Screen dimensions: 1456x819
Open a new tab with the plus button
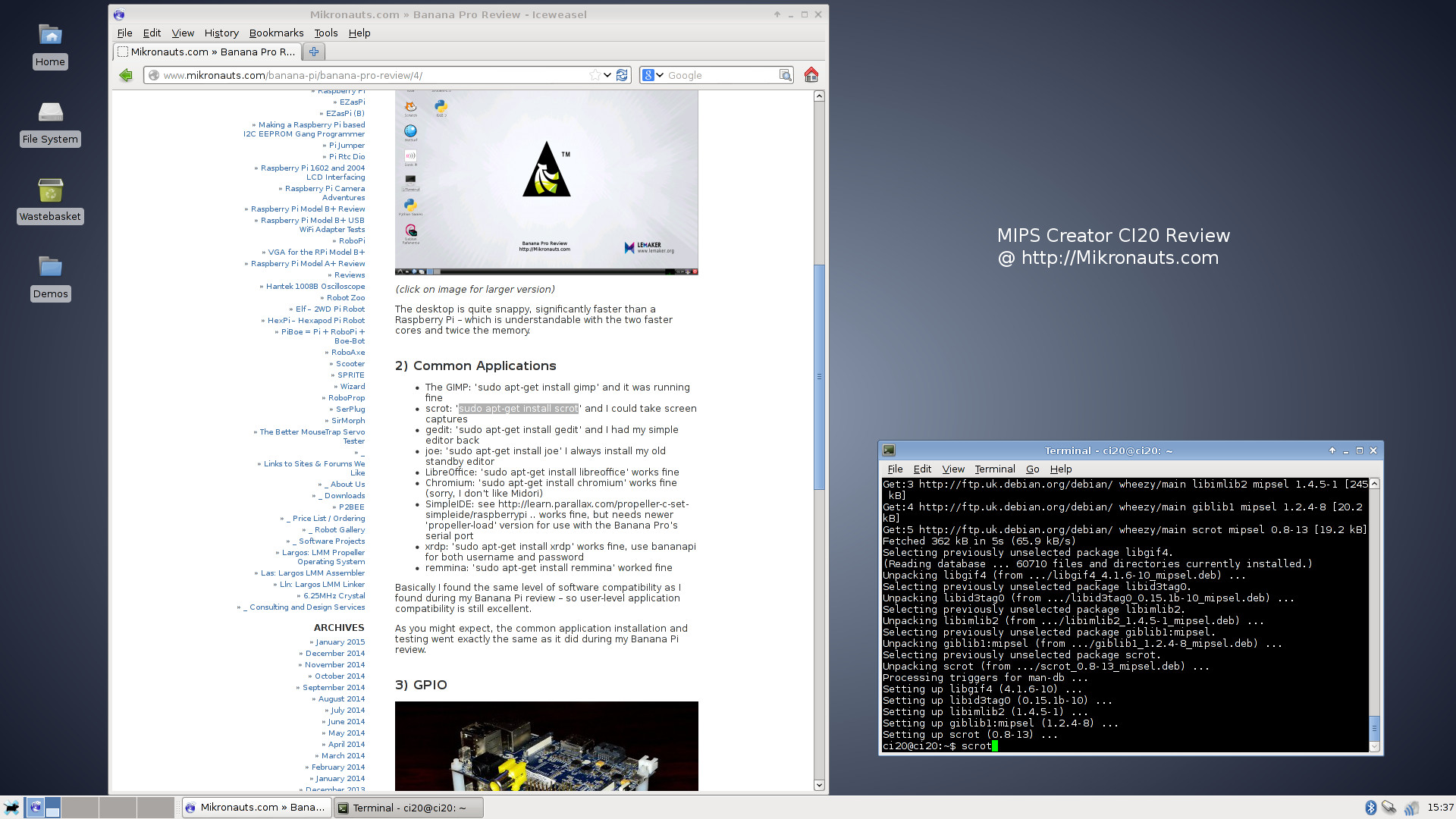(313, 52)
